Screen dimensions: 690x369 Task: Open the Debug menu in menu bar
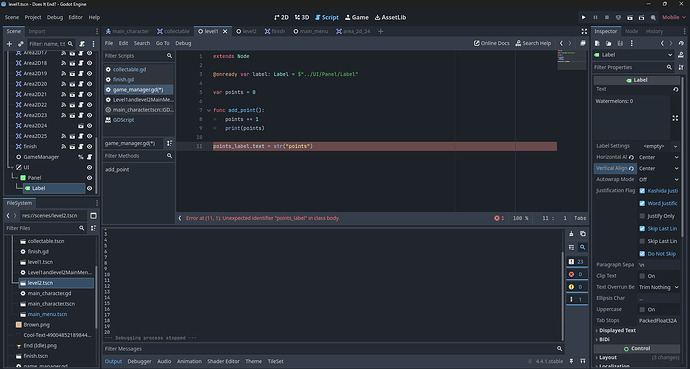pyautogui.click(x=55, y=18)
